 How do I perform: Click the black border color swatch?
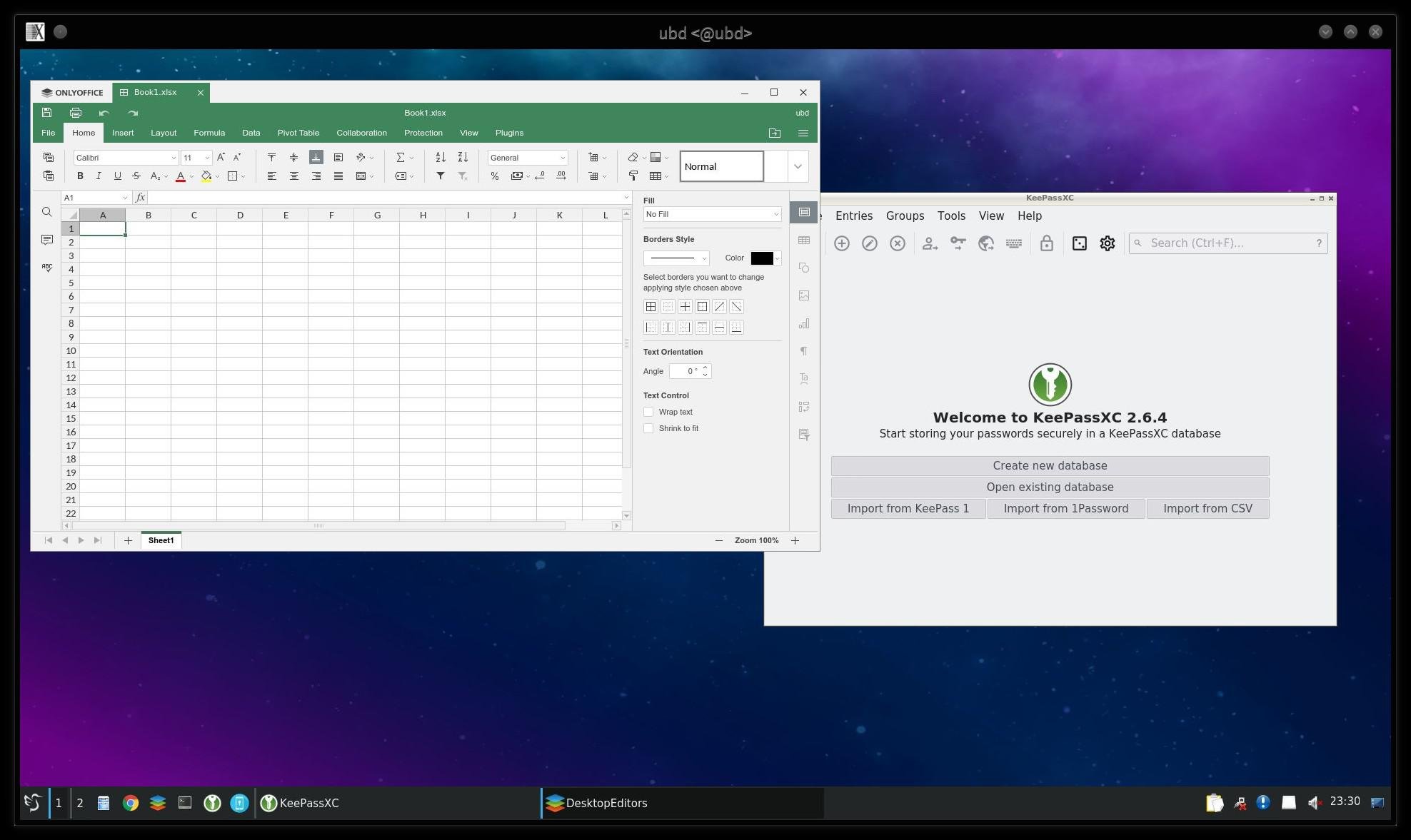point(761,258)
